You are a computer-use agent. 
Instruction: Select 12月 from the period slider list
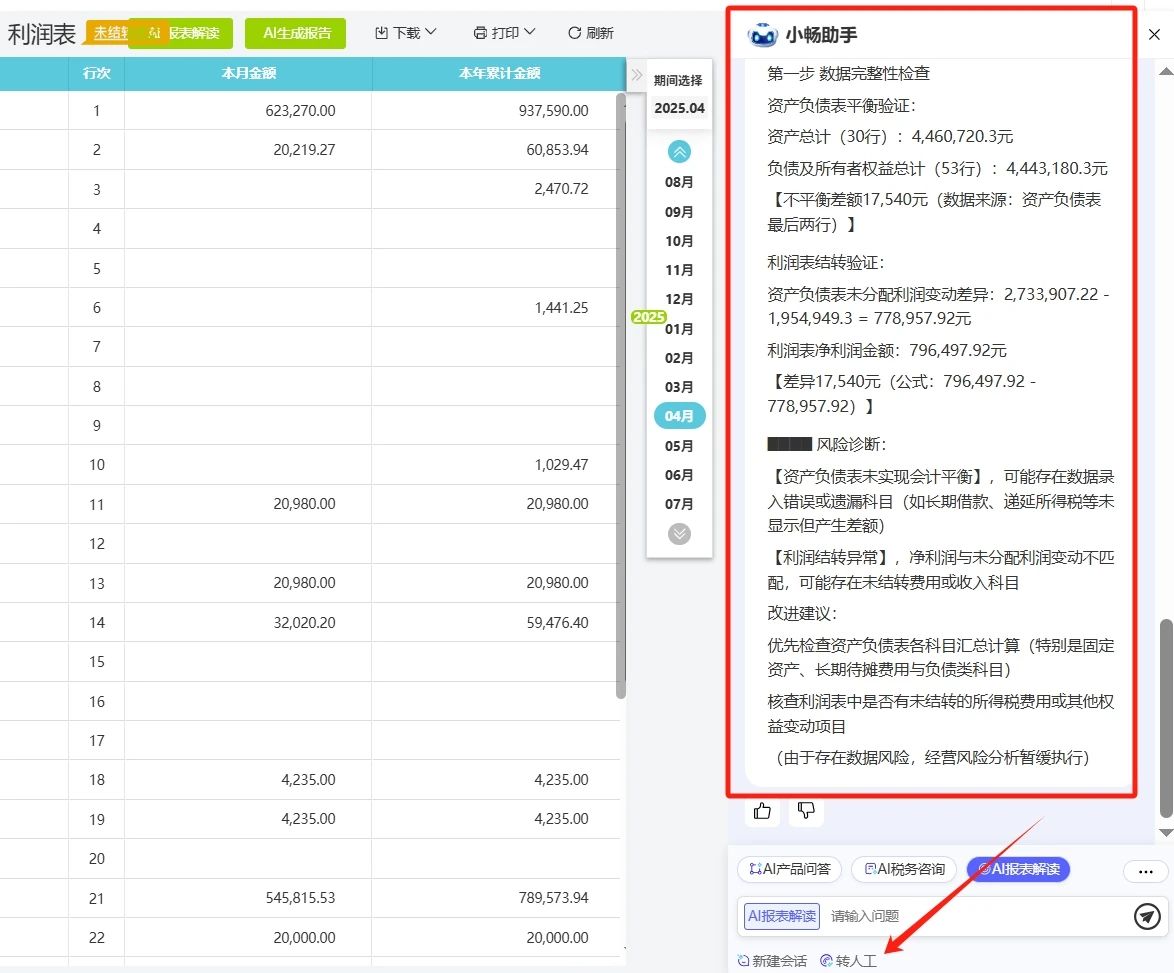click(x=679, y=299)
